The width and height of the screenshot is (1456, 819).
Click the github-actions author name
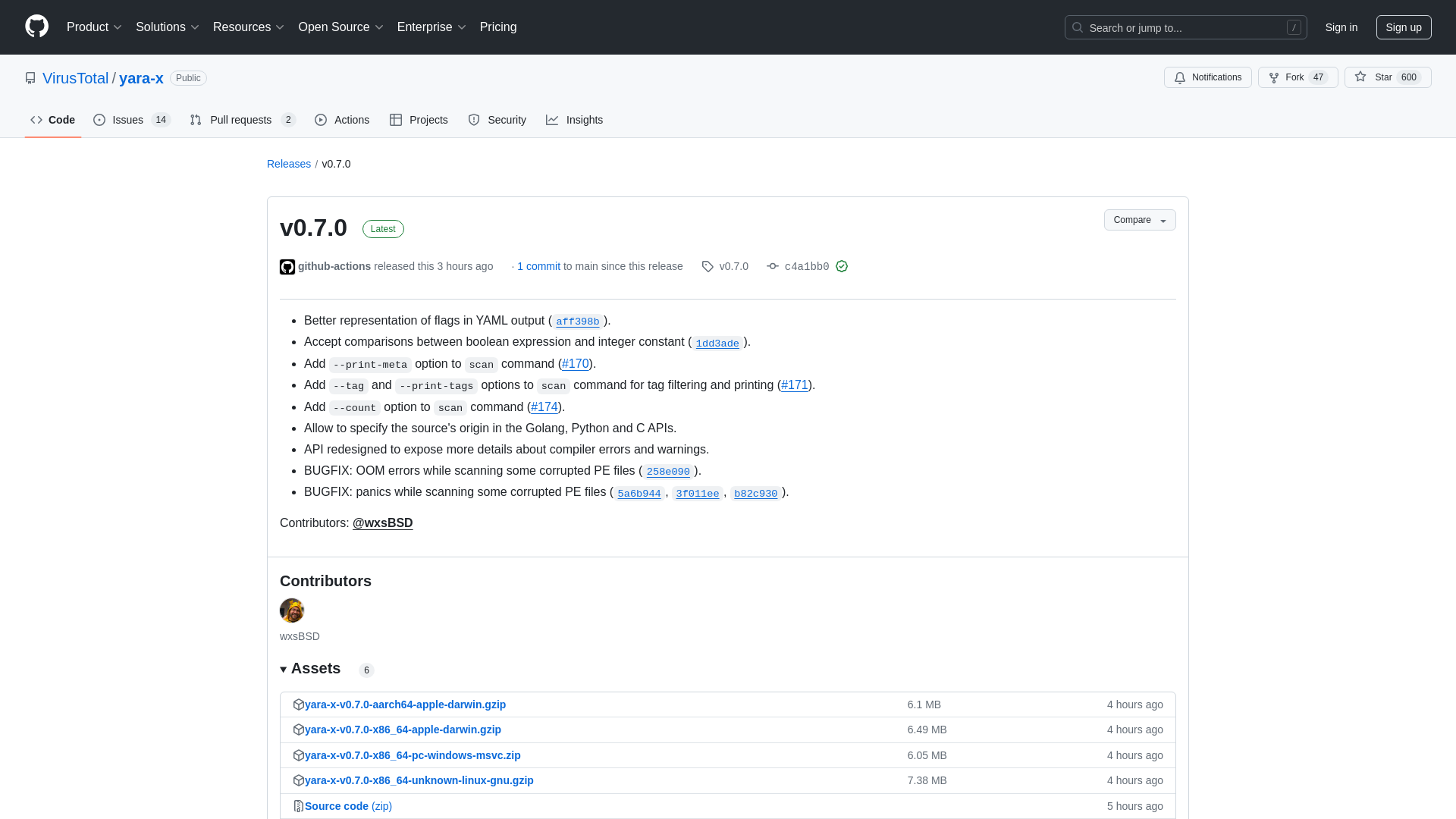(x=334, y=266)
